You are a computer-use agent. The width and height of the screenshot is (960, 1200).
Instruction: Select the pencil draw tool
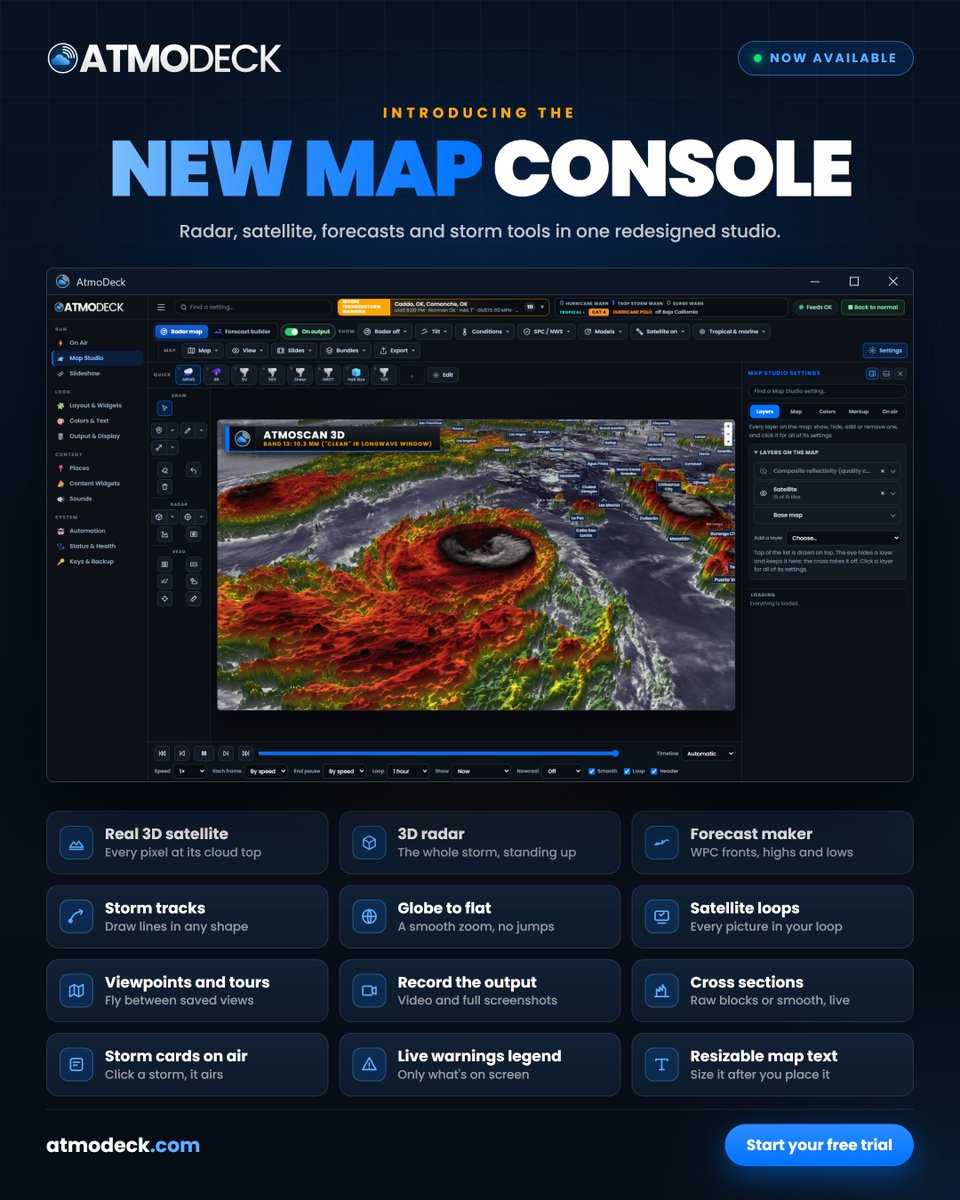187,430
